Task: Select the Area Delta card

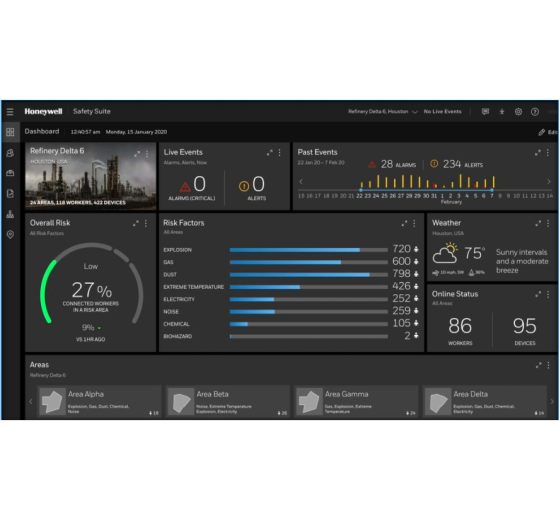Action: (x=485, y=401)
